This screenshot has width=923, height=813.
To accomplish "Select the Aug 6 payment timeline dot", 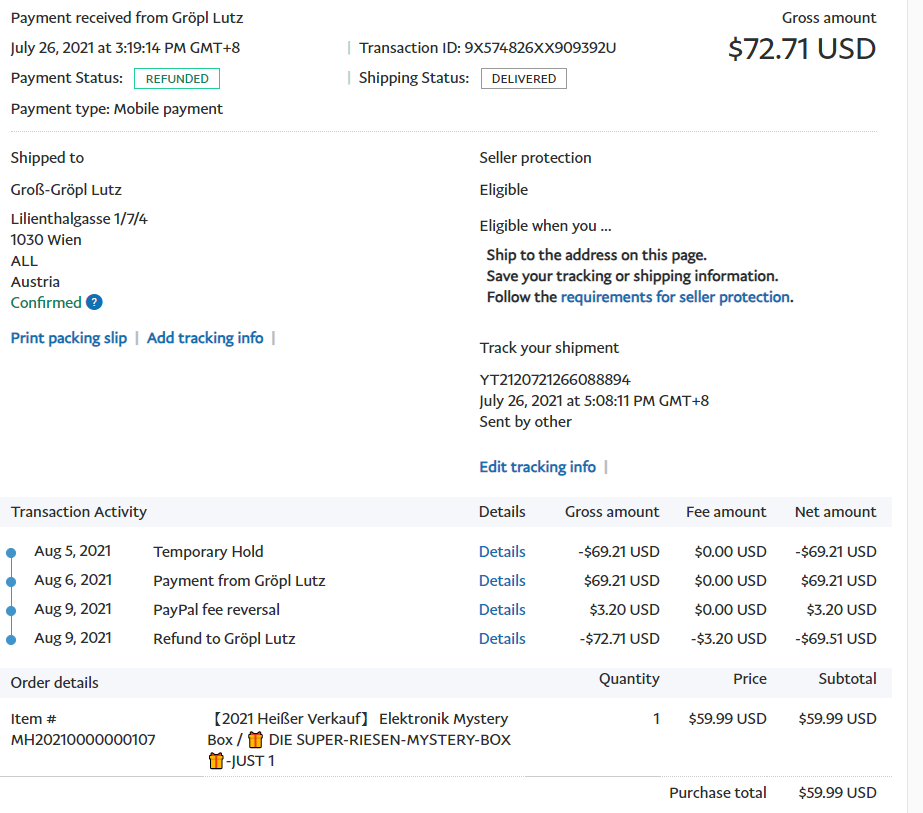I will (11, 582).
